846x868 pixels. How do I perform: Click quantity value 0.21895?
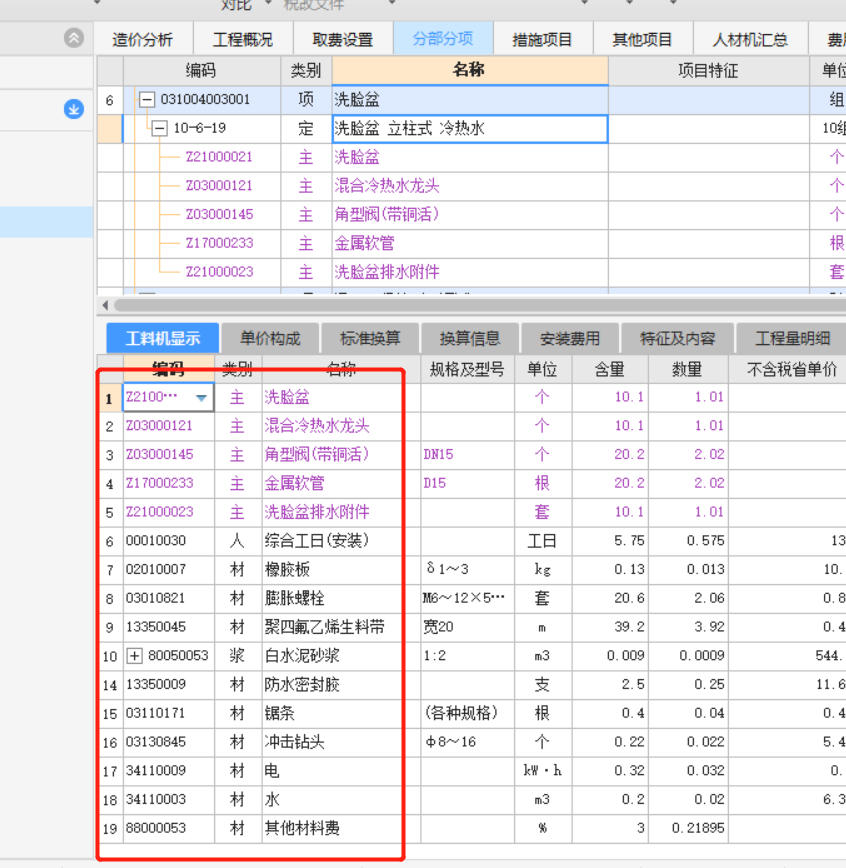point(698,829)
